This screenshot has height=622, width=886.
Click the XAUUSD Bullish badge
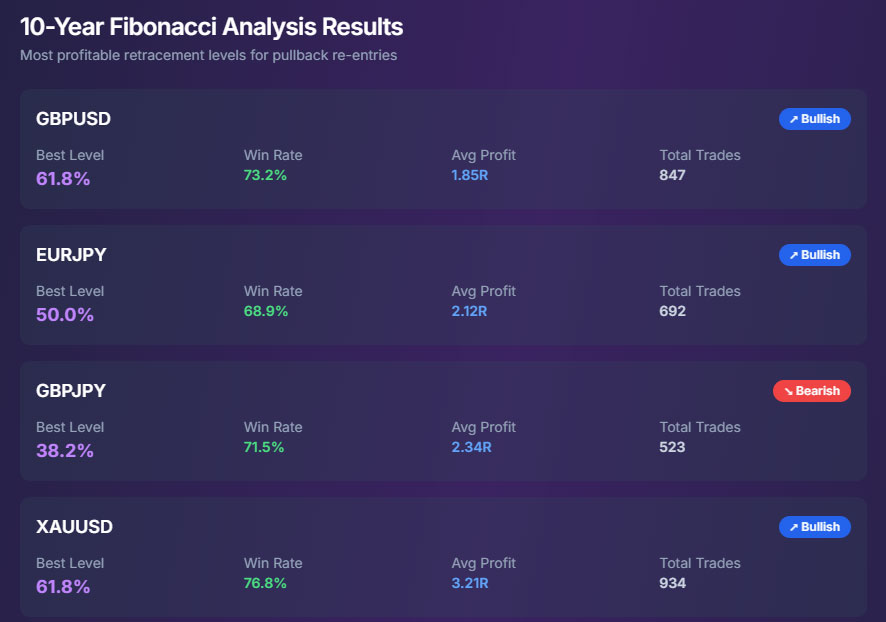pos(814,527)
